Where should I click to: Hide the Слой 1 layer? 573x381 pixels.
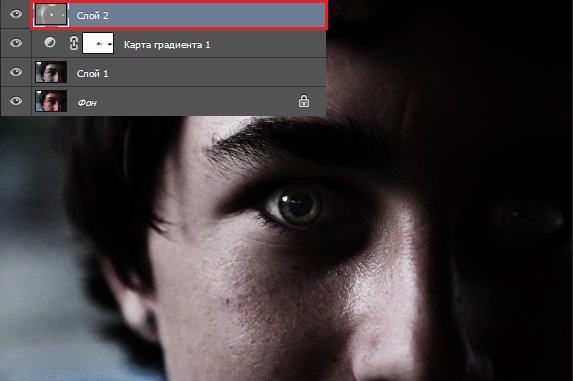pos(16,72)
